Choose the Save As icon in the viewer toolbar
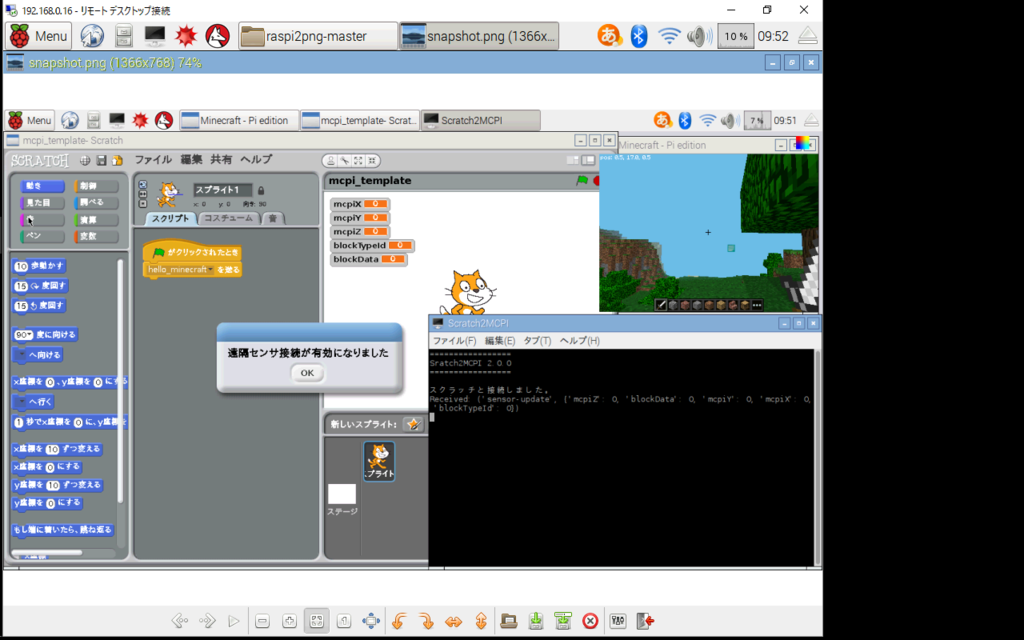This screenshot has width=1024, height=640. point(563,620)
